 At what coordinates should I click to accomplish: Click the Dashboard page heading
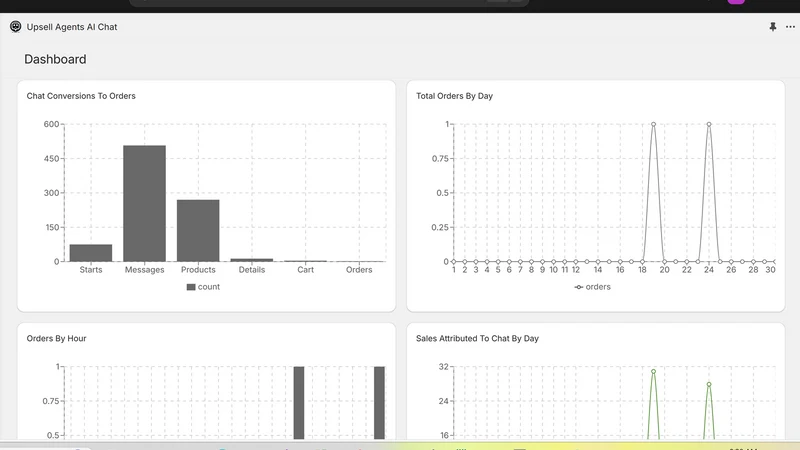coord(55,59)
